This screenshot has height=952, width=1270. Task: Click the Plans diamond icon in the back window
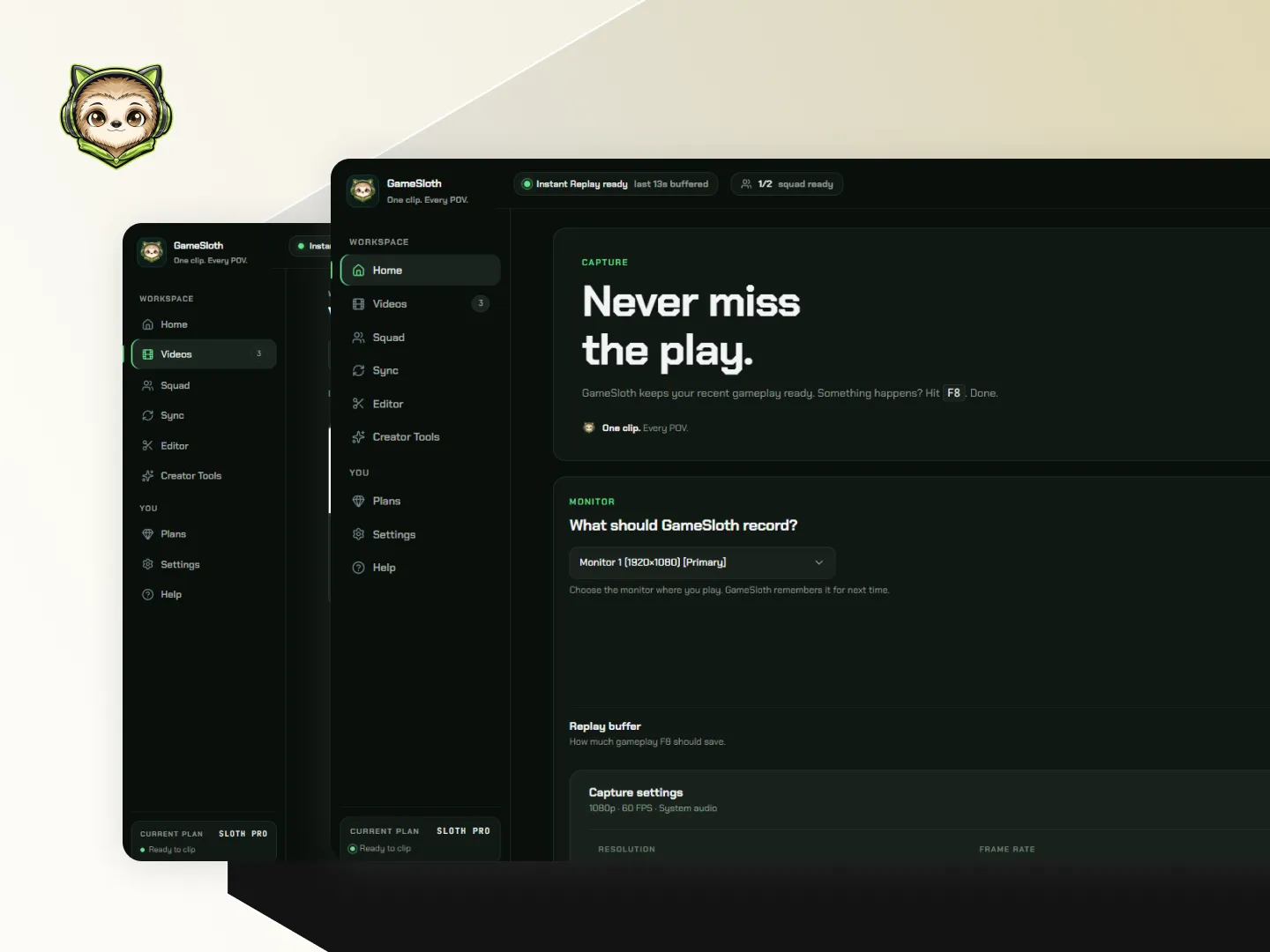147,534
